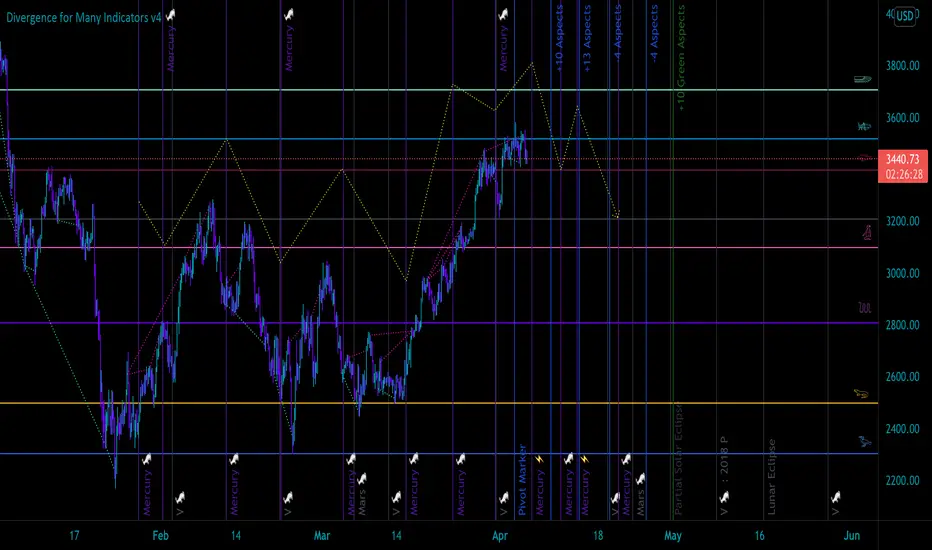Click the ram icon above the V marker near Jun
Image resolution: width=932 pixels, height=550 pixels.
835,496
